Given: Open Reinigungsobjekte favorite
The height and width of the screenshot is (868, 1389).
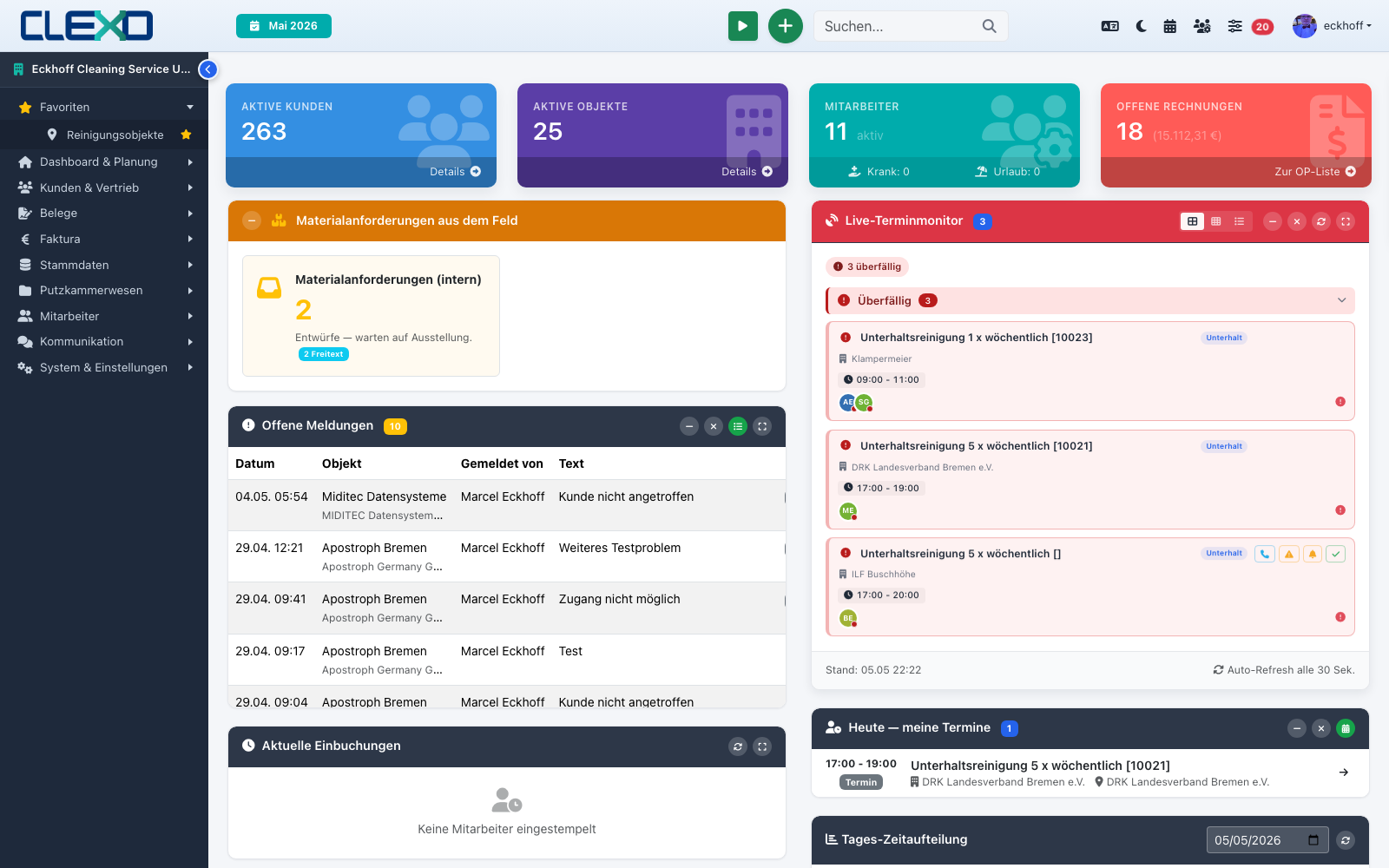Looking at the screenshot, I should (106, 135).
